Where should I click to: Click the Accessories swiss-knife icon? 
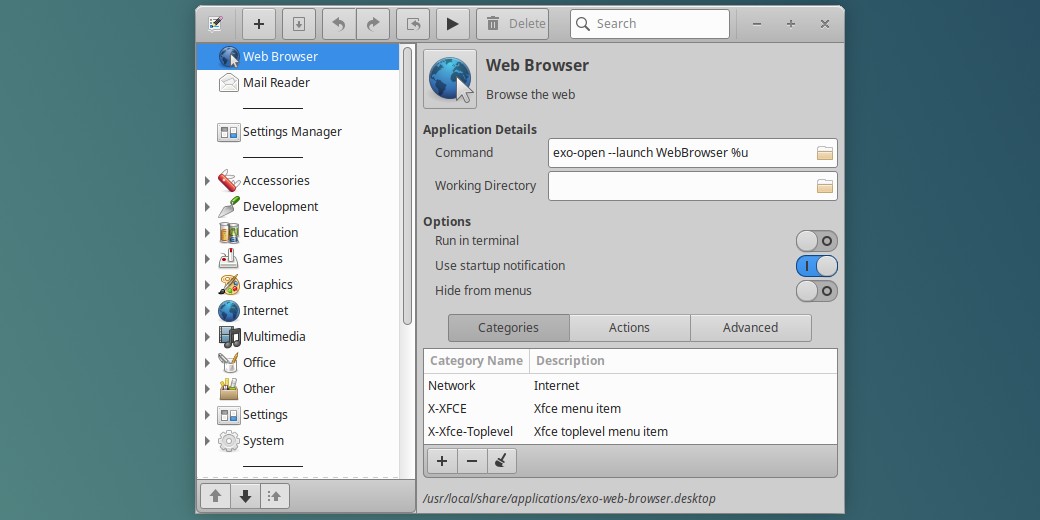point(229,180)
